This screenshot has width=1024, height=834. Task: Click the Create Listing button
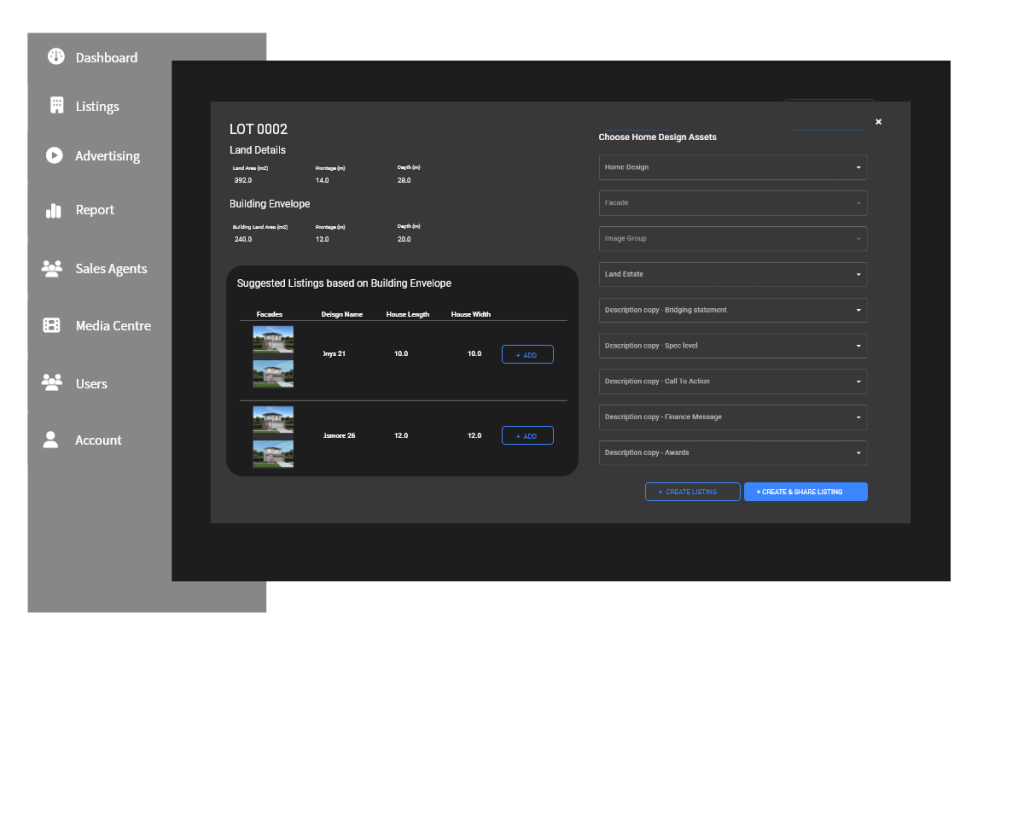click(x=692, y=492)
